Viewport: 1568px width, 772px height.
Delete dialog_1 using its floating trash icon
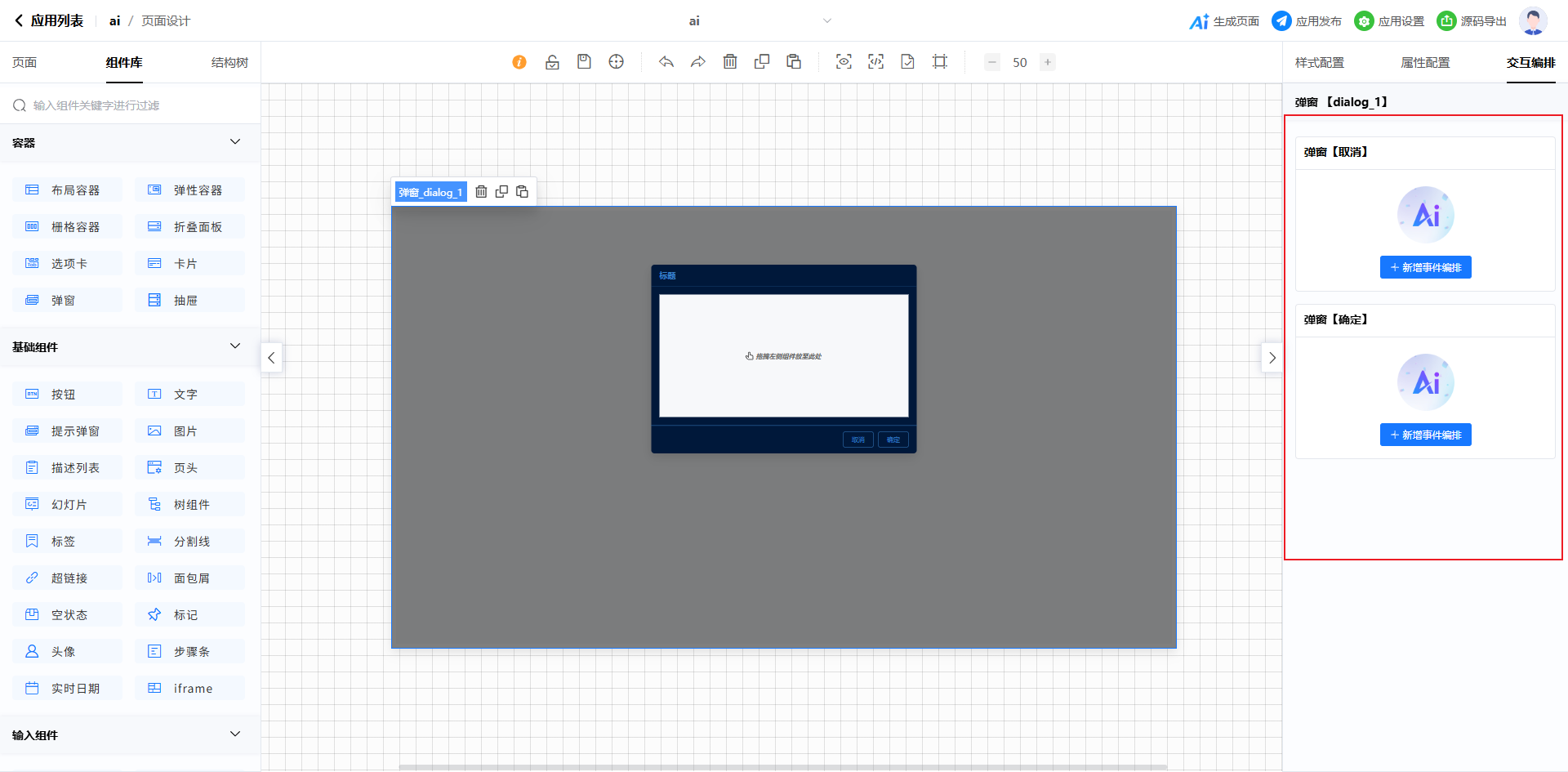(x=481, y=192)
